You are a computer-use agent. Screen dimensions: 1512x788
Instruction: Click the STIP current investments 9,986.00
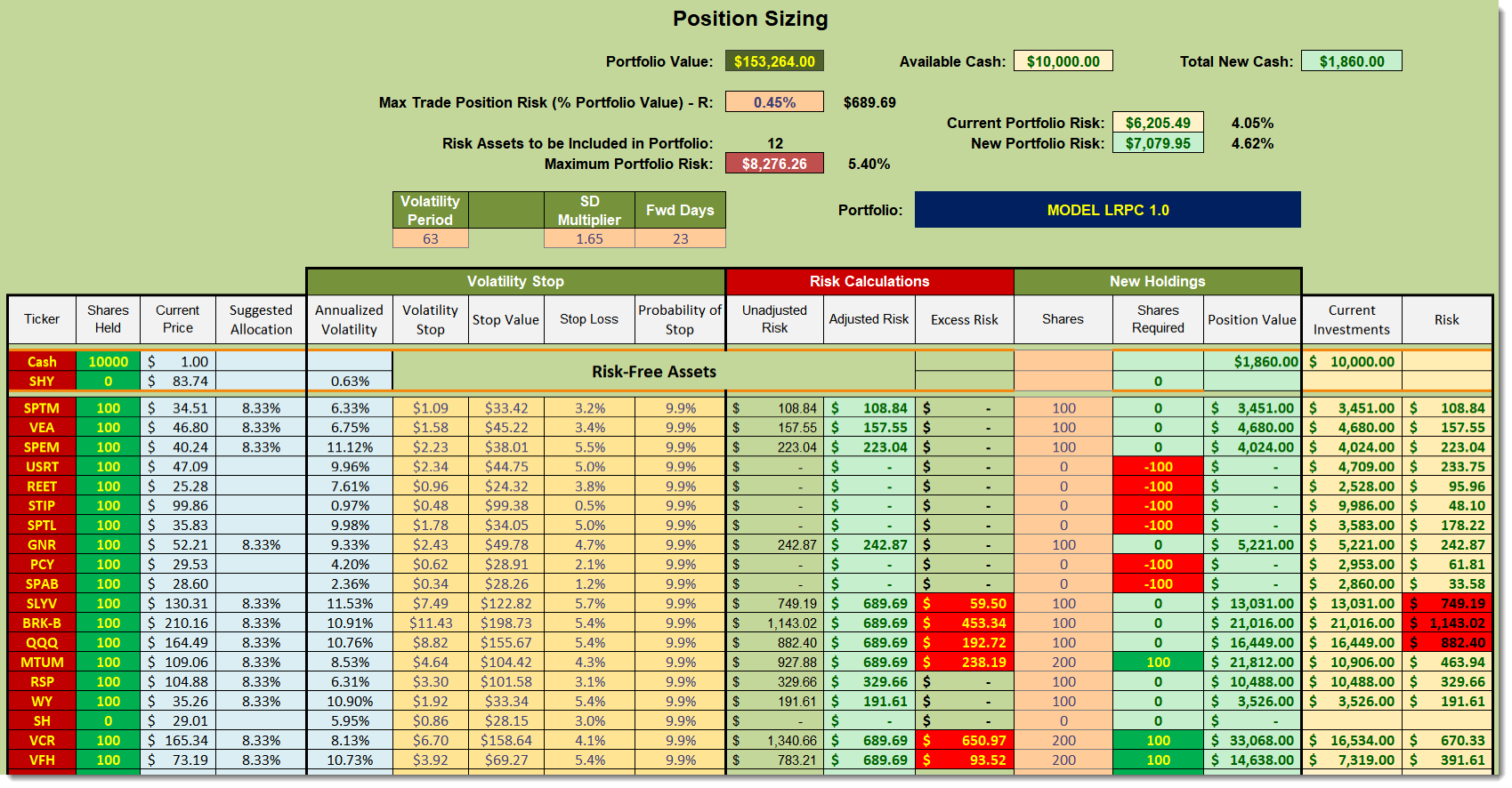point(1352,506)
